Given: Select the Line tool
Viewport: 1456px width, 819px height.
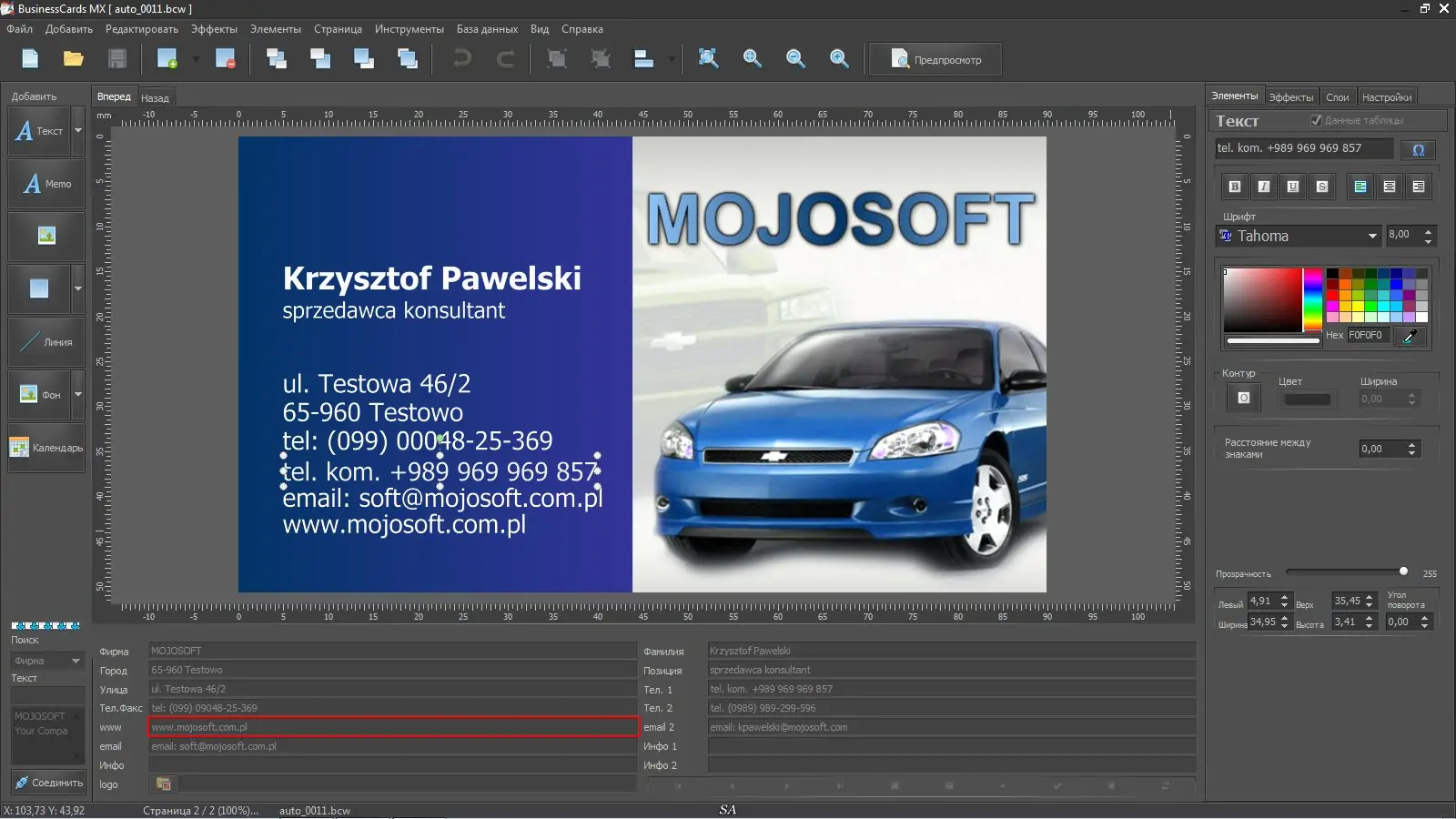Looking at the screenshot, I should (46, 342).
